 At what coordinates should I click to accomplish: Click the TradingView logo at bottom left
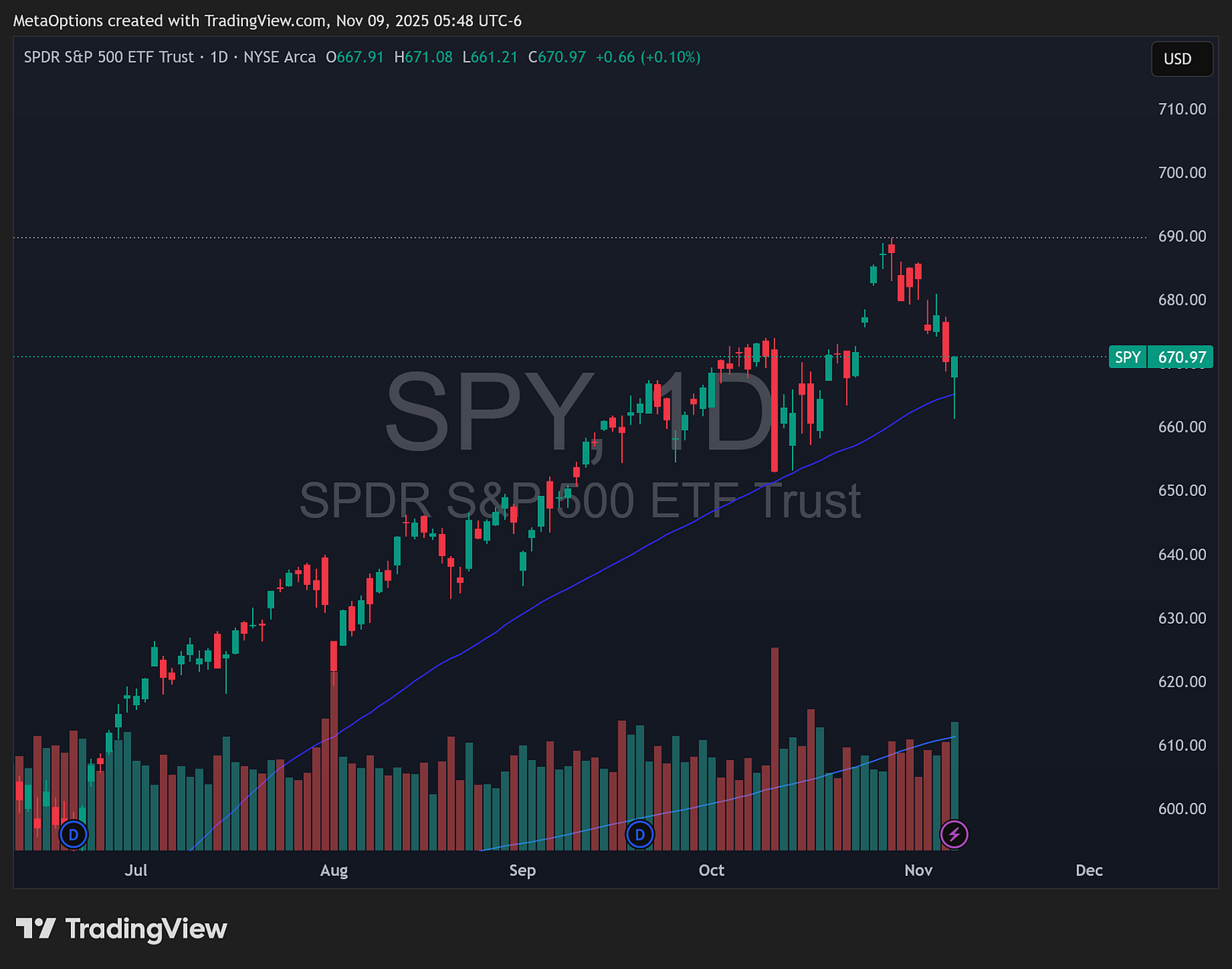pos(121,928)
